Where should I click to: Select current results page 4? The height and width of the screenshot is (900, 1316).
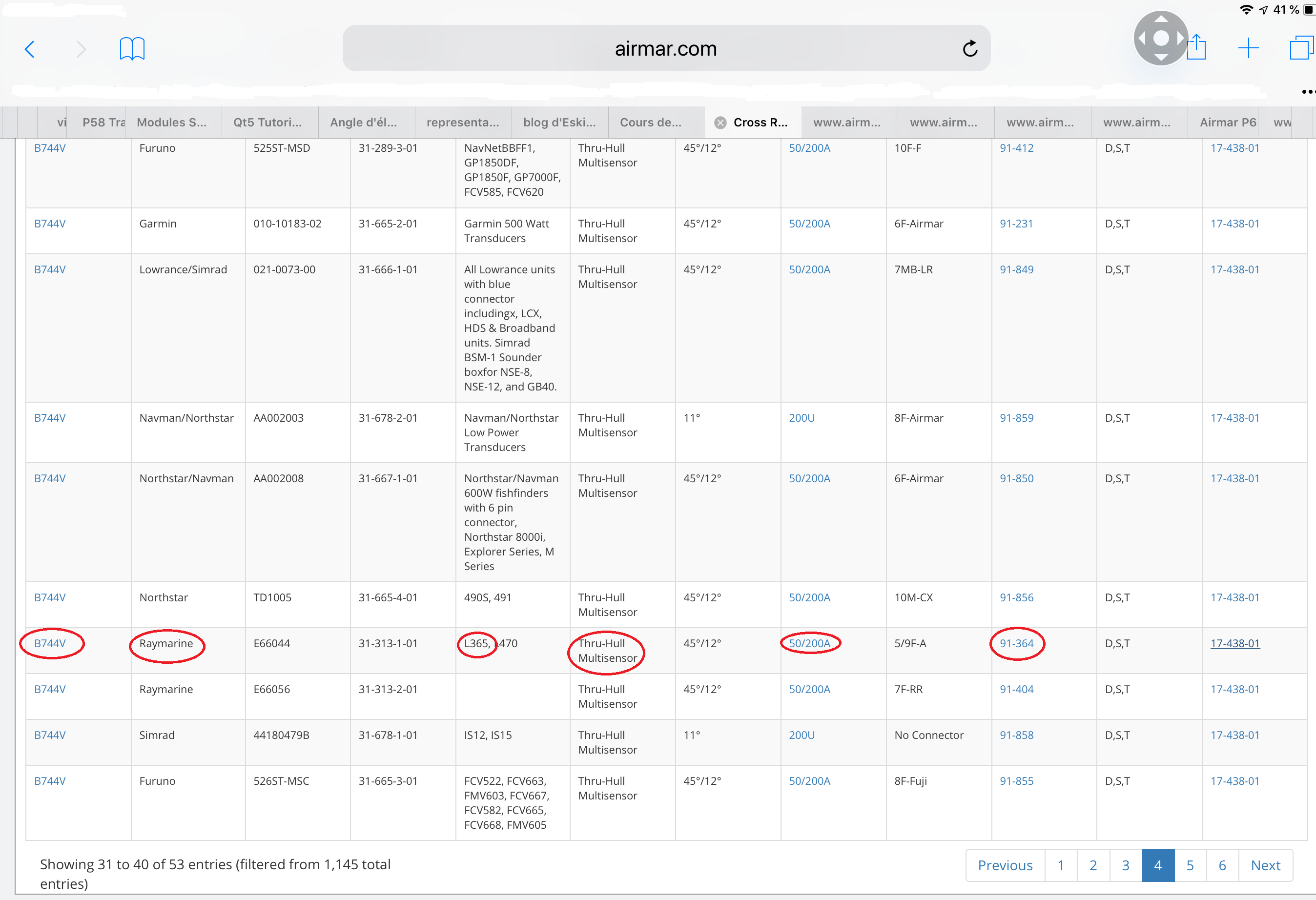coord(1157,865)
